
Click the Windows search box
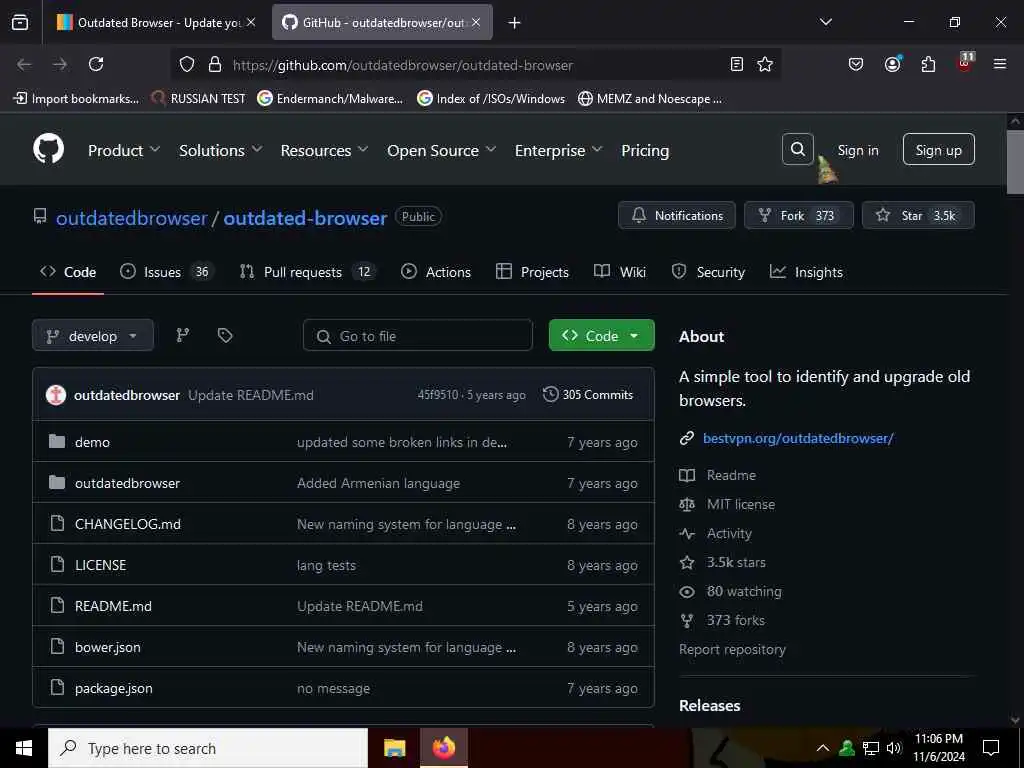tap(208, 748)
